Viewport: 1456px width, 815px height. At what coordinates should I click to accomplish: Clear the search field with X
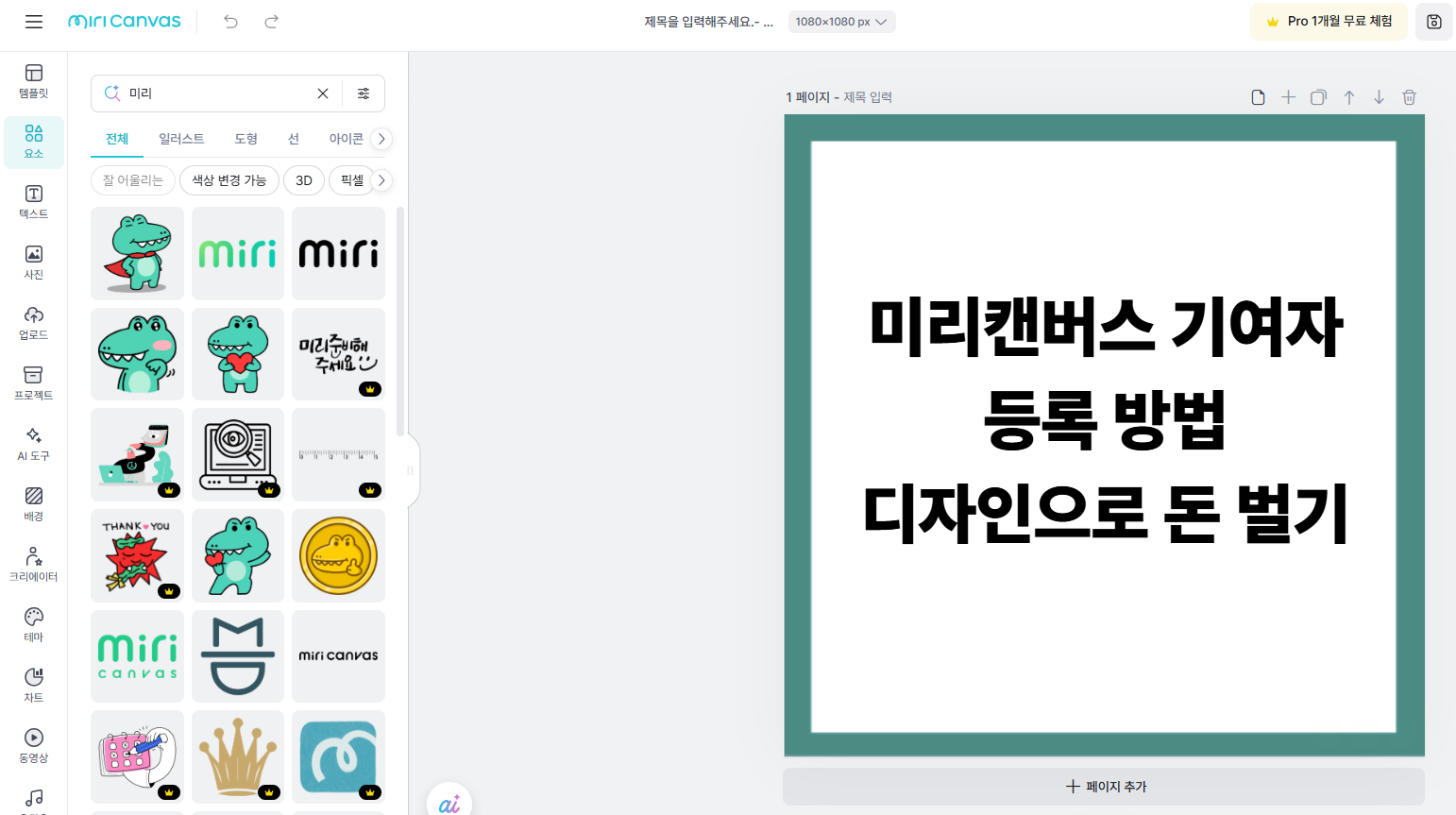pos(323,93)
